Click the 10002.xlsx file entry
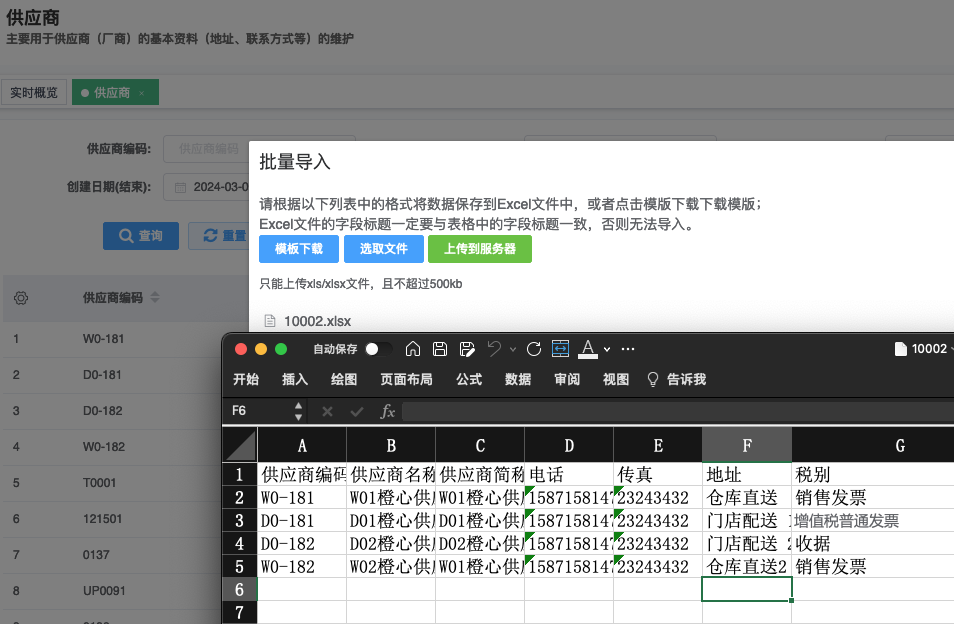The width and height of the screenshot is (954, 624). pyautogui.click(x=317, y=321)
